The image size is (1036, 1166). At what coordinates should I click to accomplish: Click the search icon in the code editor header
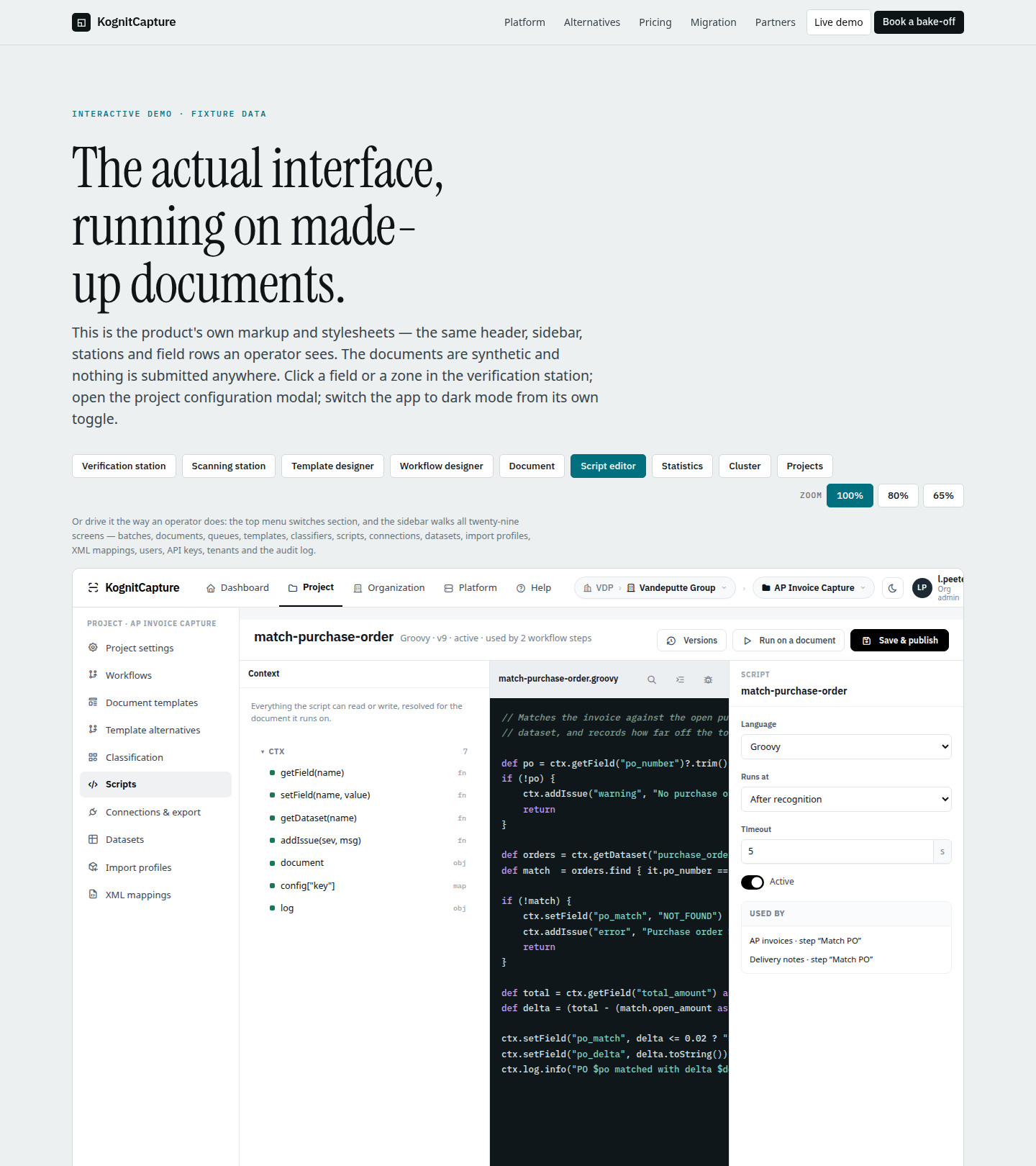coord(652,679)
